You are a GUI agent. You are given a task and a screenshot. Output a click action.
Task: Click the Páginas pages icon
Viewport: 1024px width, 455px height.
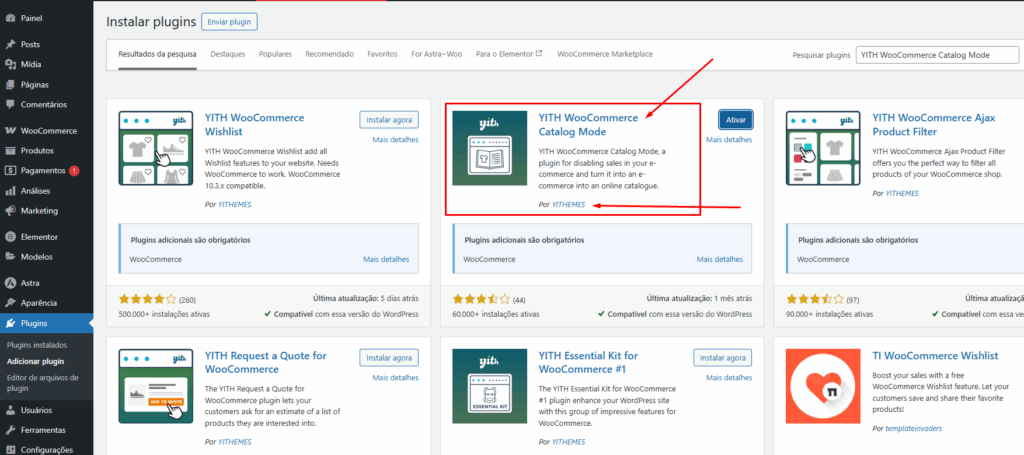(10, 84)
